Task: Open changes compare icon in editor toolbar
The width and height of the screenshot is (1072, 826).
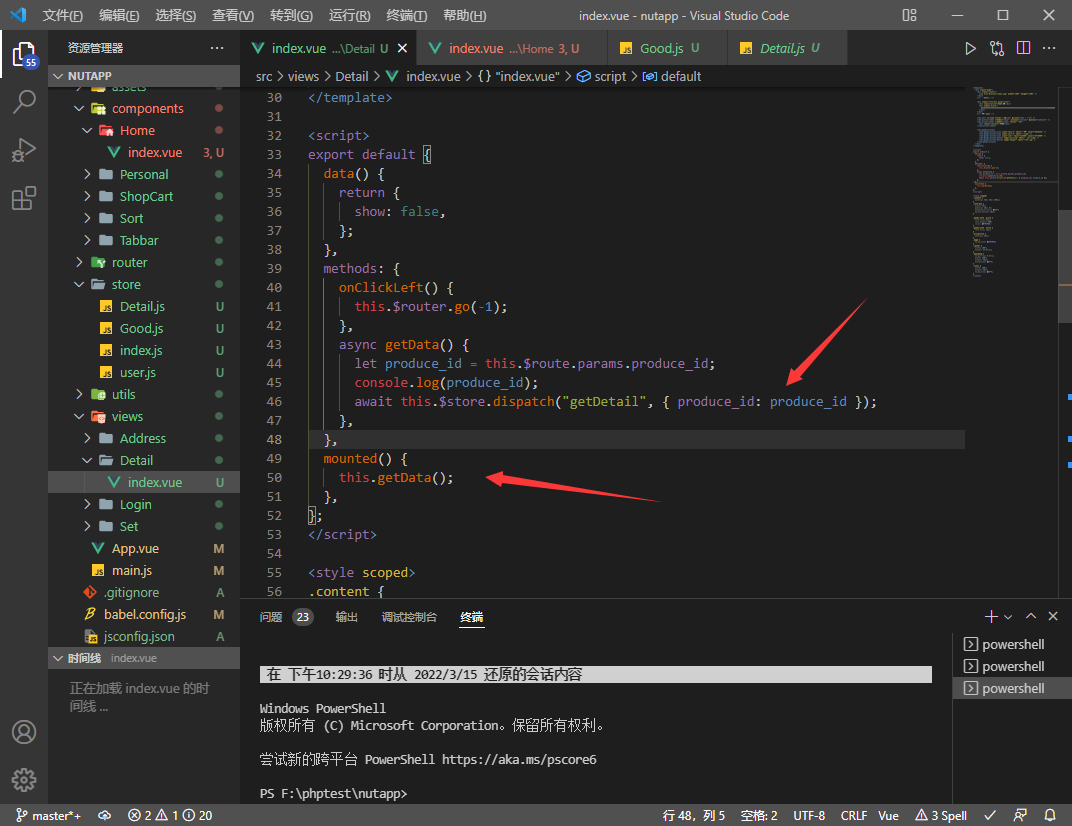Action: [997, 49]
